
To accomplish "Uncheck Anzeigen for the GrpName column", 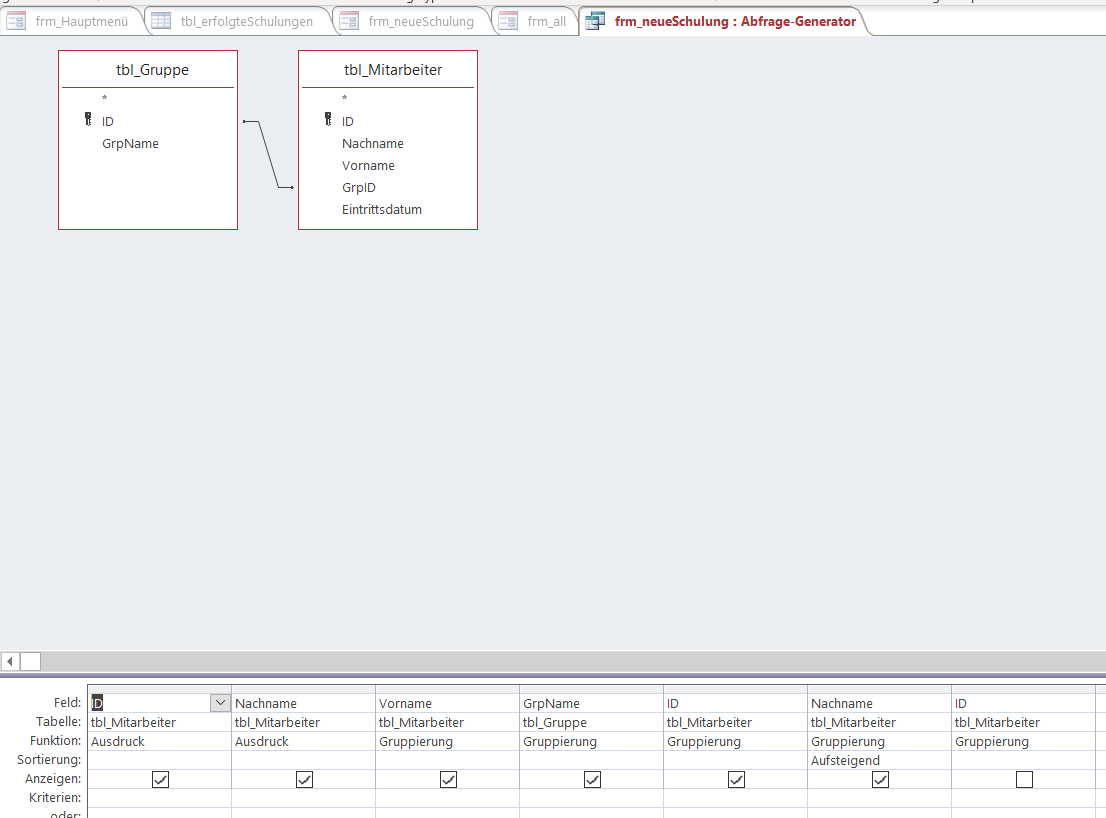I will 592,779.
